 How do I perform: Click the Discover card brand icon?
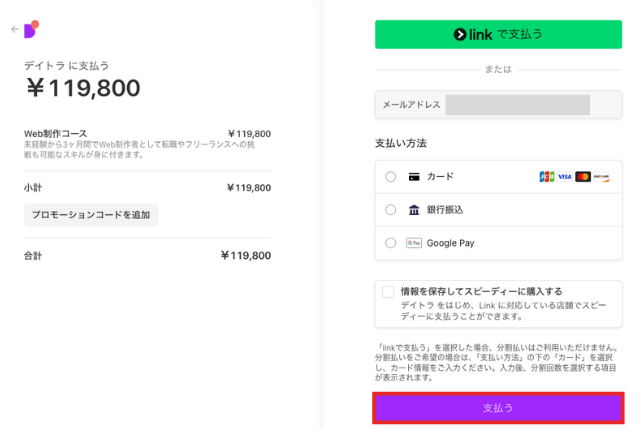pos(601,177)
